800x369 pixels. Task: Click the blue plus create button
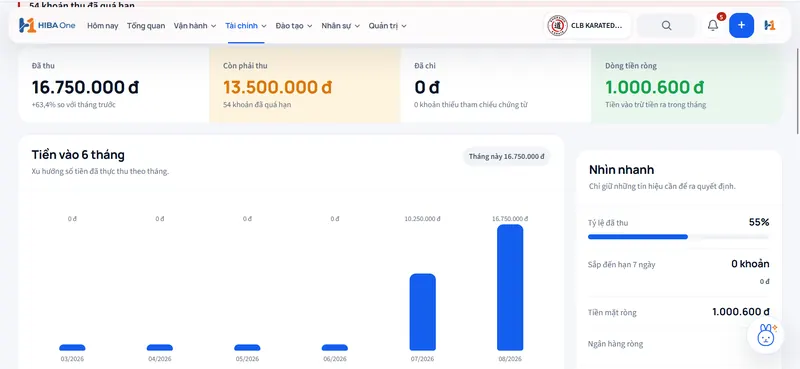tap(741, 26)
